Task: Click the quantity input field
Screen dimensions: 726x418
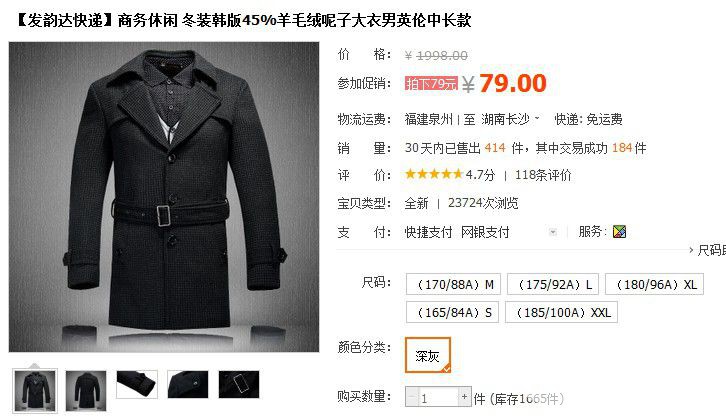Action: tap(438, 397)
